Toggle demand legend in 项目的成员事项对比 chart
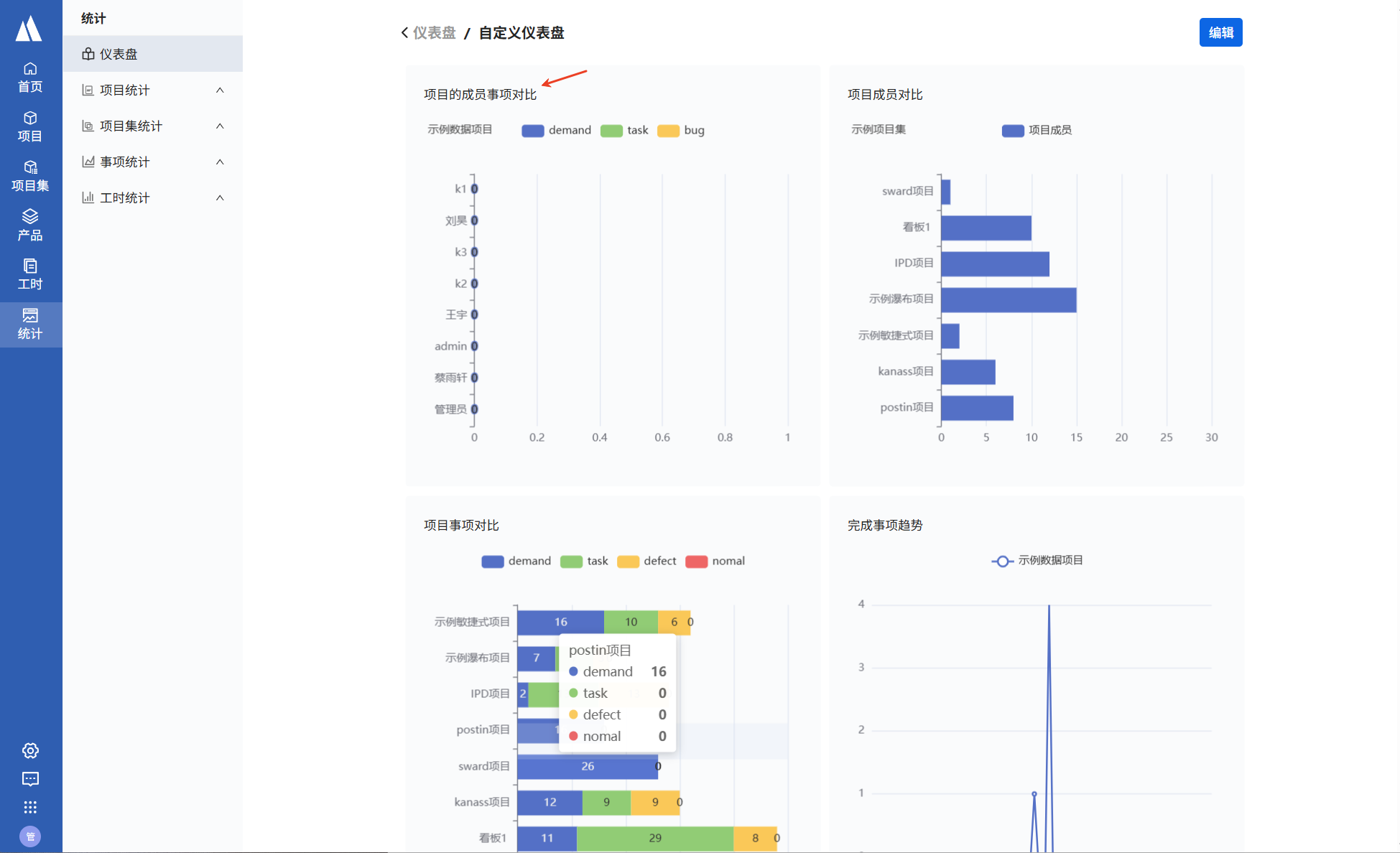 click(556, 130)
